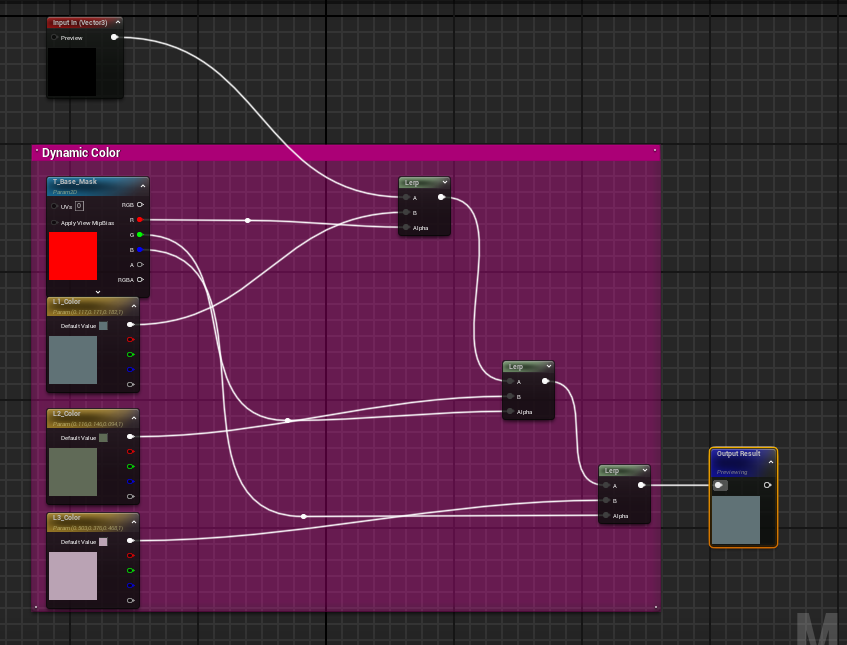Click the Output Result input pin
Image resolution: width=847 pixels, height=645 pixels.
click(x=720, y=485)
